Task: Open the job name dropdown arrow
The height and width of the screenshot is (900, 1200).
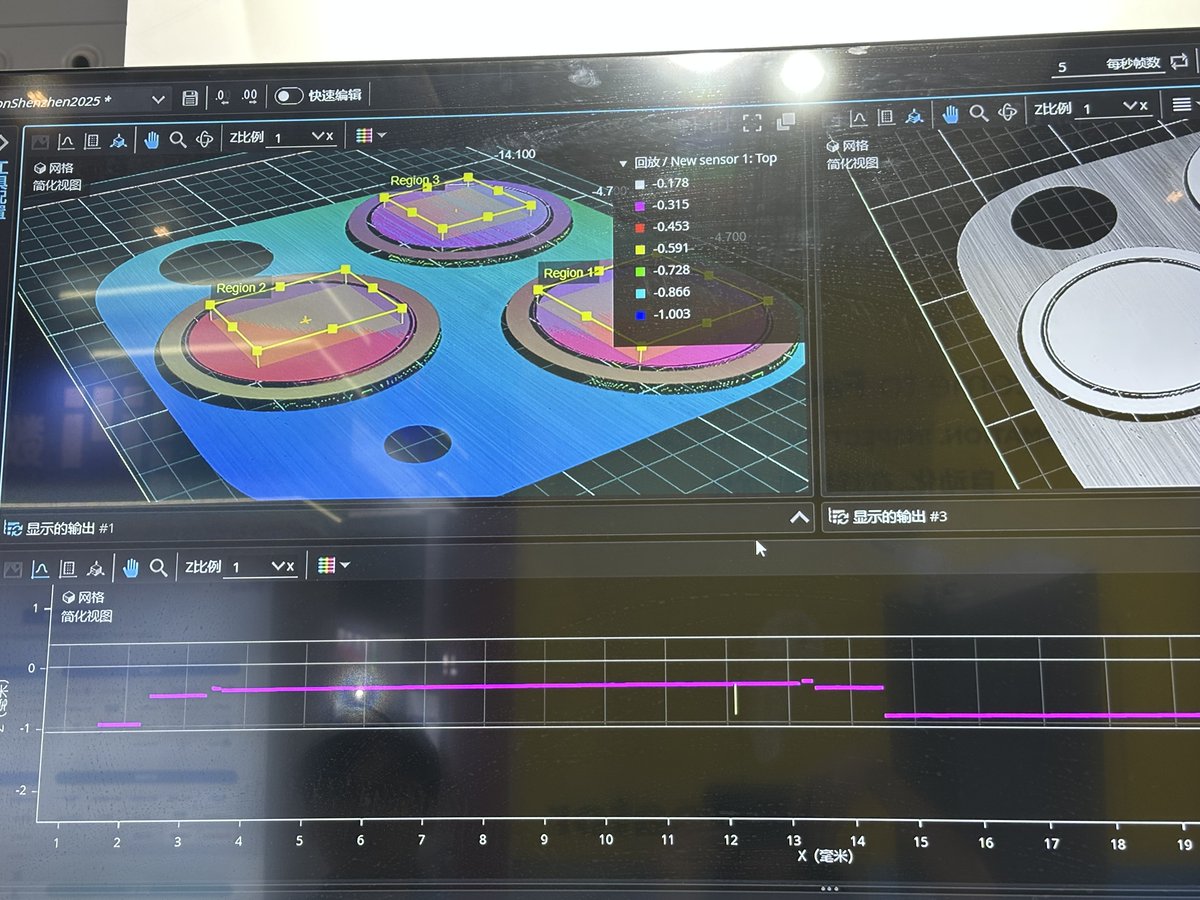Action: click(x=158, y=99)
